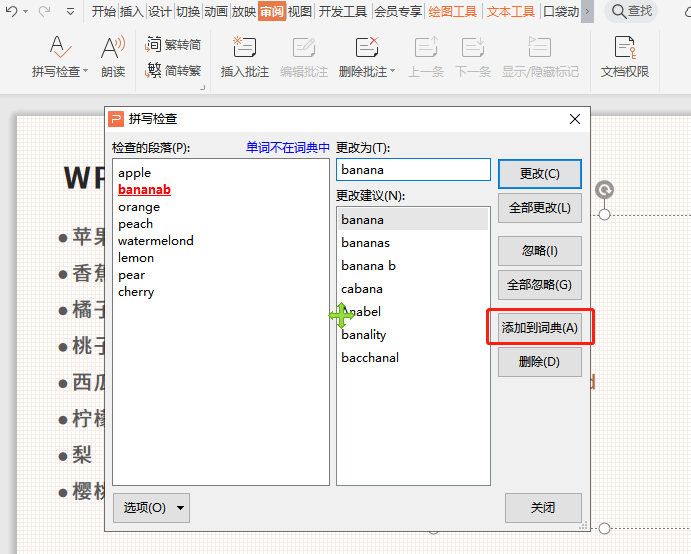
Task: Expand the quick access toolbar customize arrow
Action: coord(70,12)
